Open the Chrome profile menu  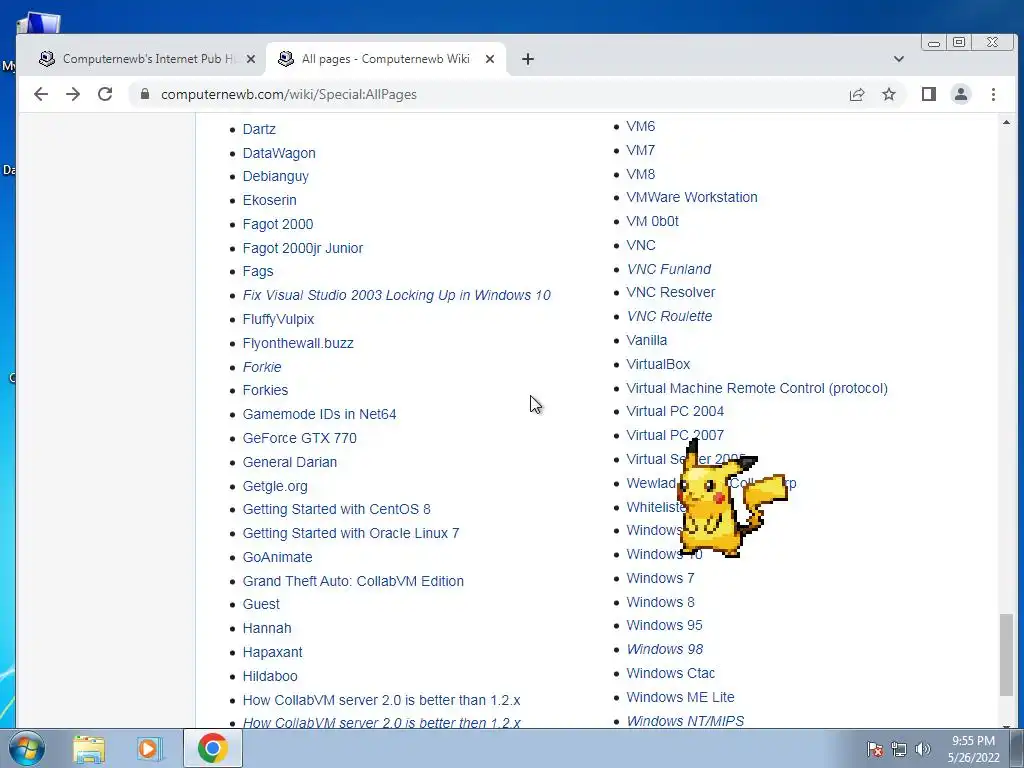click(x=961, y=94)
